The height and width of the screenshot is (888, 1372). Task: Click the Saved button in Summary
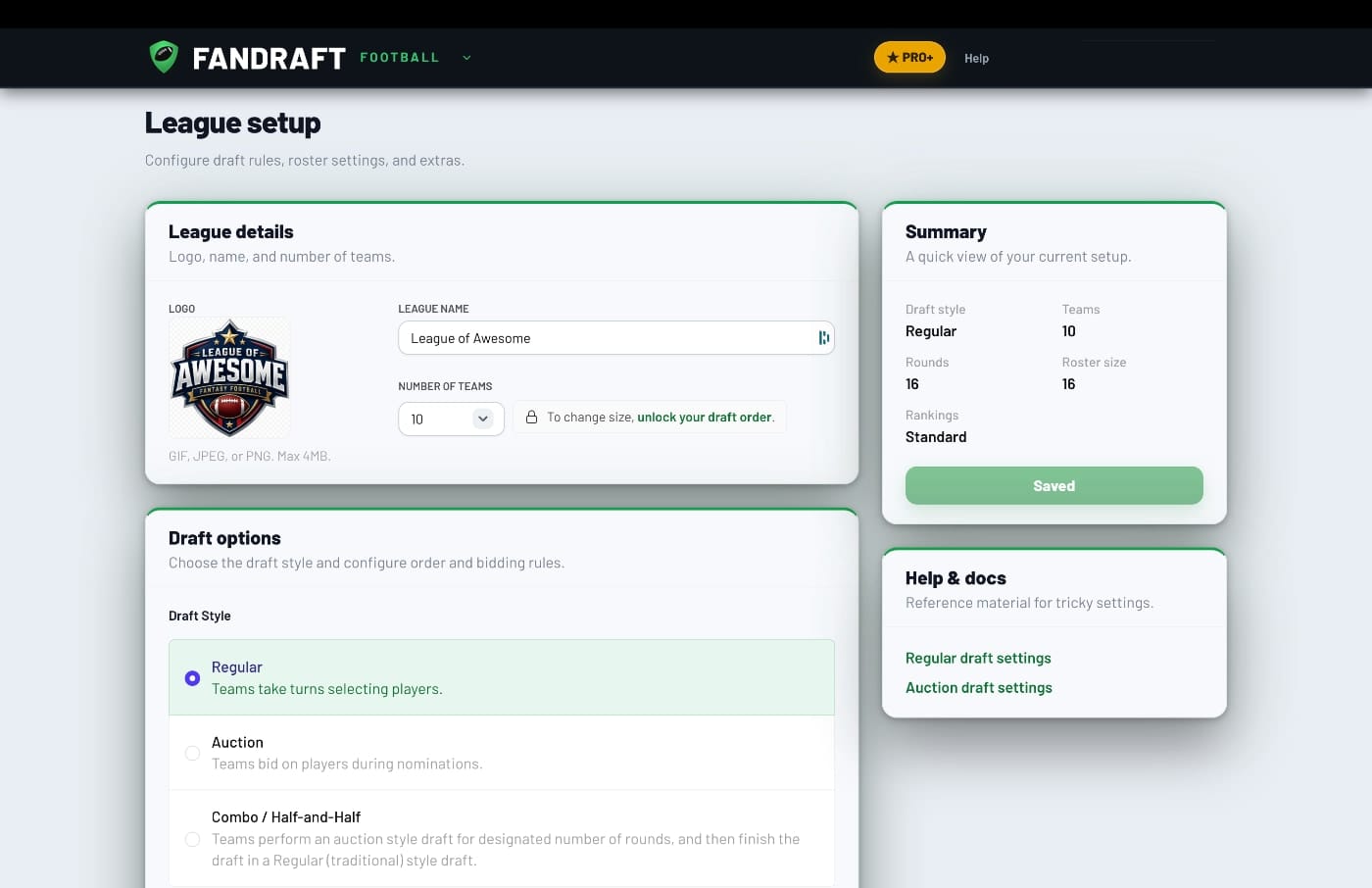click(1053, 485)
